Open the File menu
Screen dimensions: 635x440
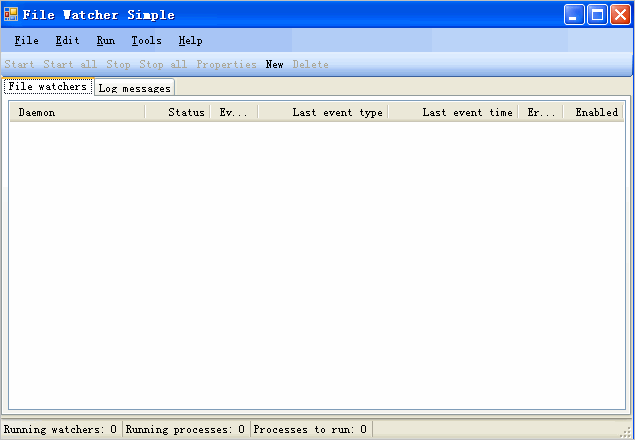(x=27, y=41)
